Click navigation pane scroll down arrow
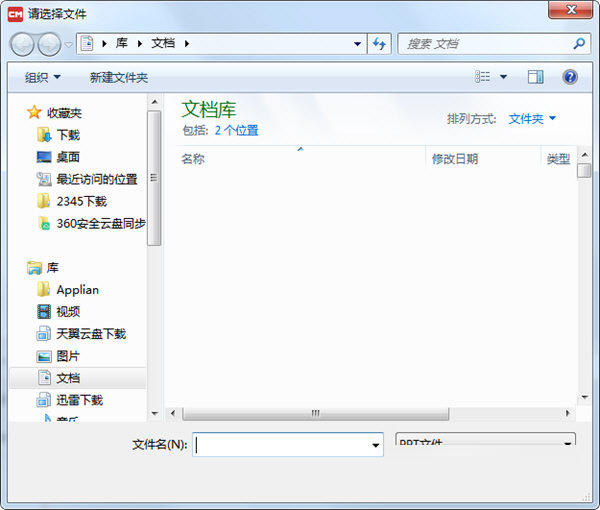This screenshot has width=600, height=510. coord(155,413)
